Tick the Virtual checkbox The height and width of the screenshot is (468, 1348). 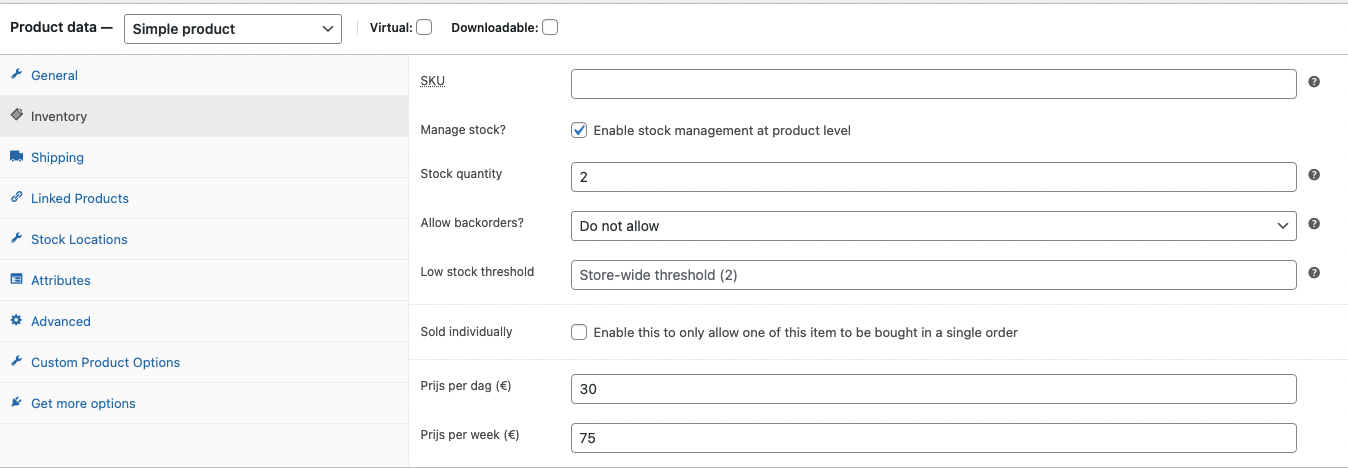coord(424,28)
